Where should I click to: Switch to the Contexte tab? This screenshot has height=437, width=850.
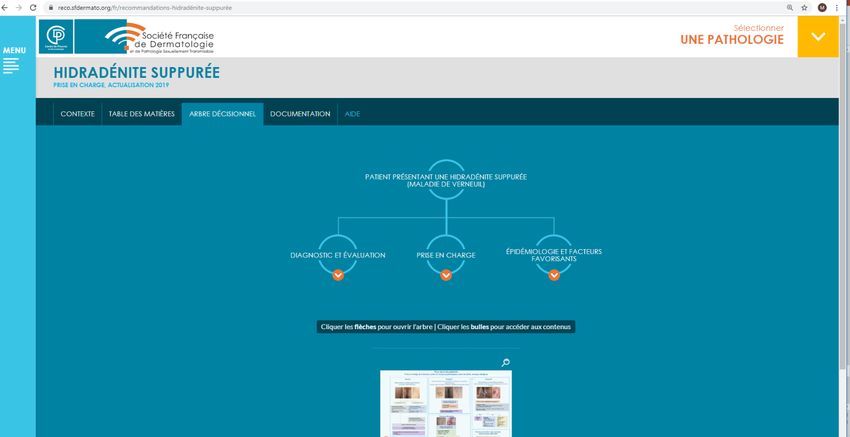pos(78,114)
